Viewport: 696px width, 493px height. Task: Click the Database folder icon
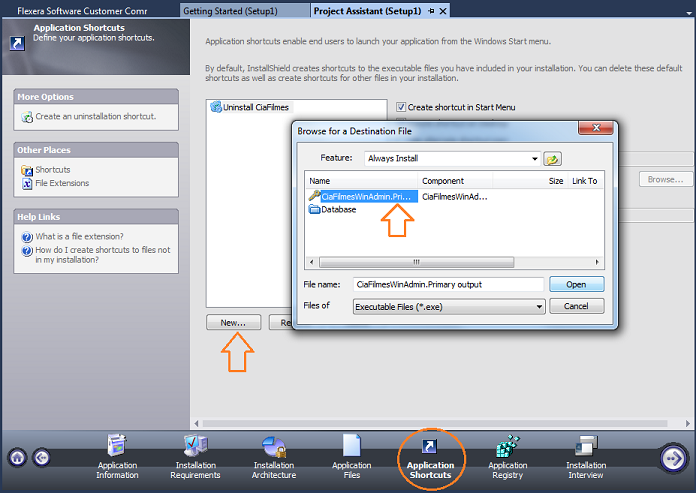pos(315,209)
